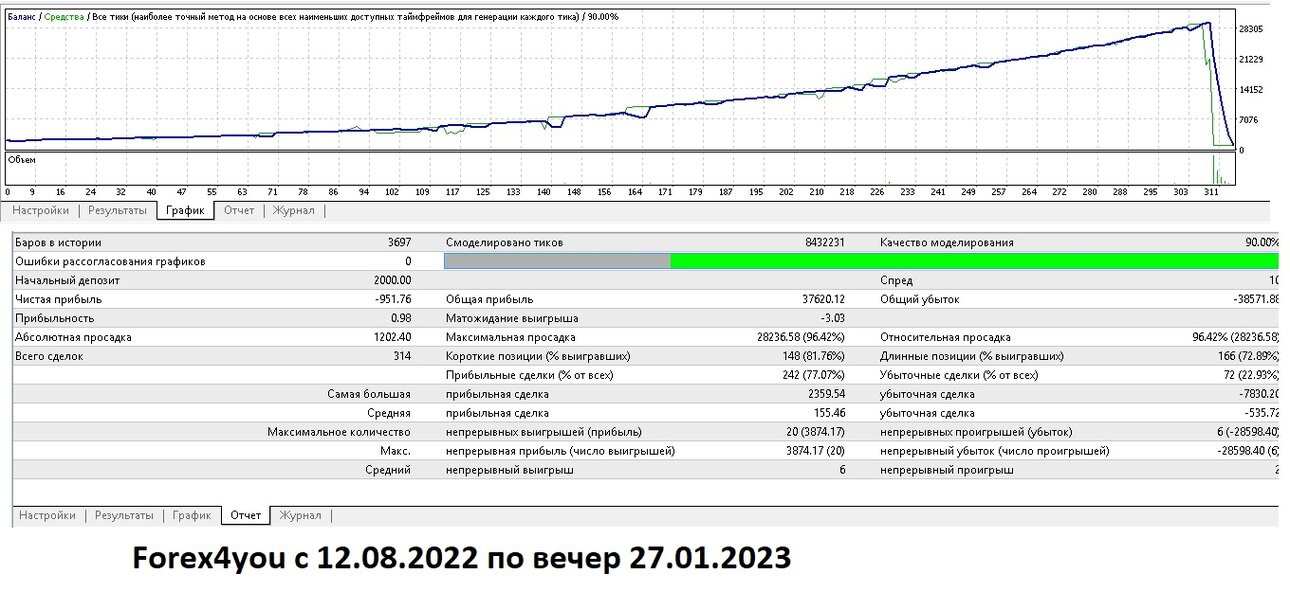Open the Настройки tab directly under the chart
The width and height of the screenshot is (1290, 610).
(41, 211)
